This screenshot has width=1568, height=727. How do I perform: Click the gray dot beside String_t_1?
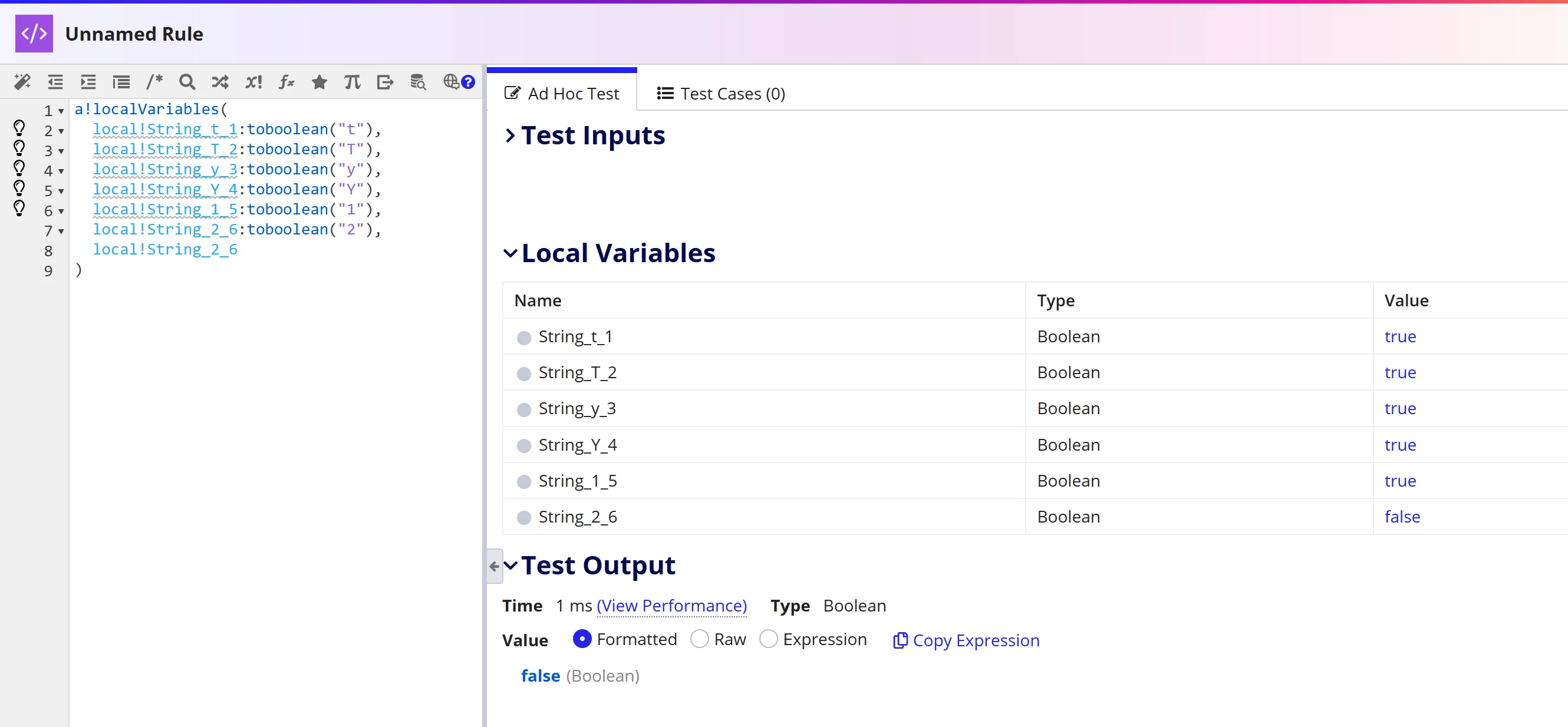pyautogui.click(x=523, y=338)
